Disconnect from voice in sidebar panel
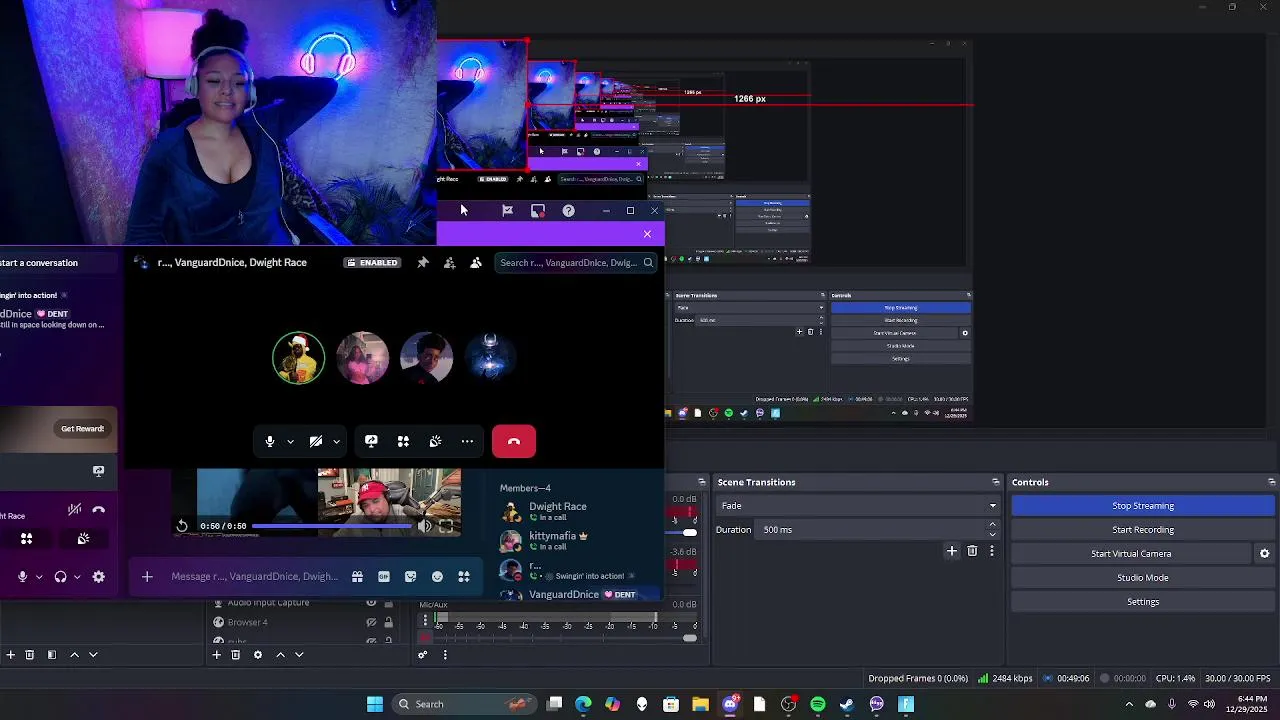Viewport: 1280px width, 720px height. click(x=98, y=510)
